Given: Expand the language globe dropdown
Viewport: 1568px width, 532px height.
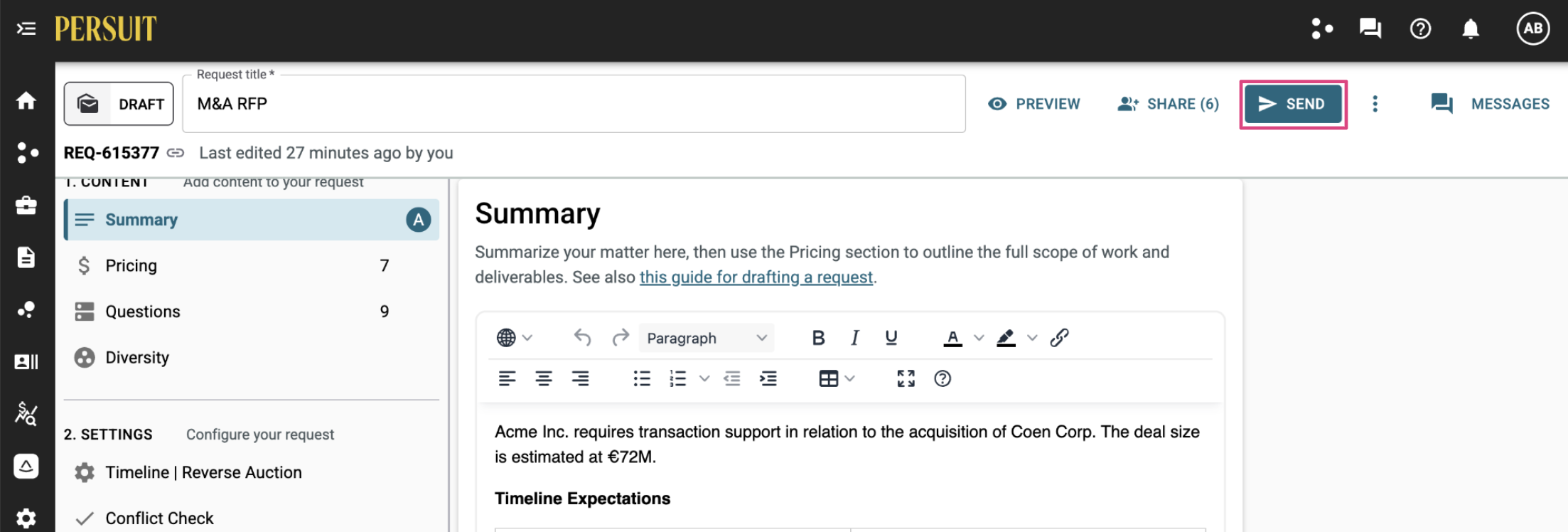Looking at the screenshot, I should point(515,338).
